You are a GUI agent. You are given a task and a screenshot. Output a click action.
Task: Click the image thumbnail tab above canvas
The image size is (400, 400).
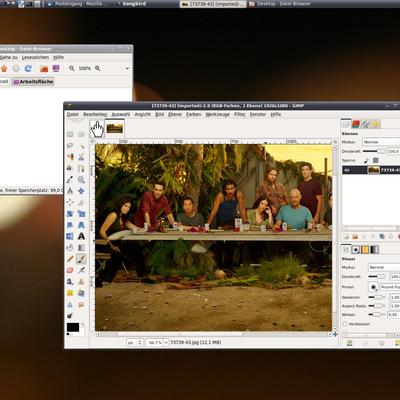(x=114, y=128)
